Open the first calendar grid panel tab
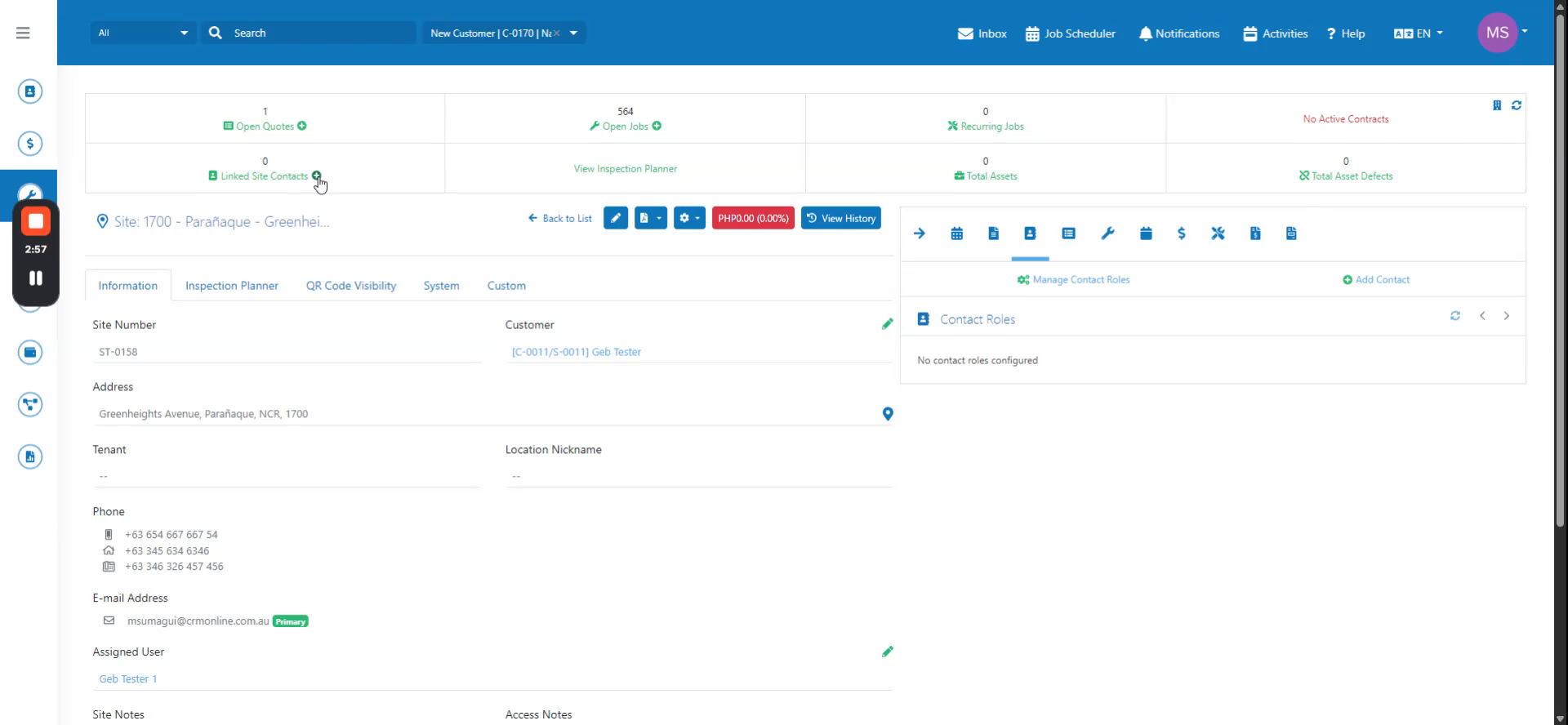Screen dimensions: 1568x725 pos(957,234)
